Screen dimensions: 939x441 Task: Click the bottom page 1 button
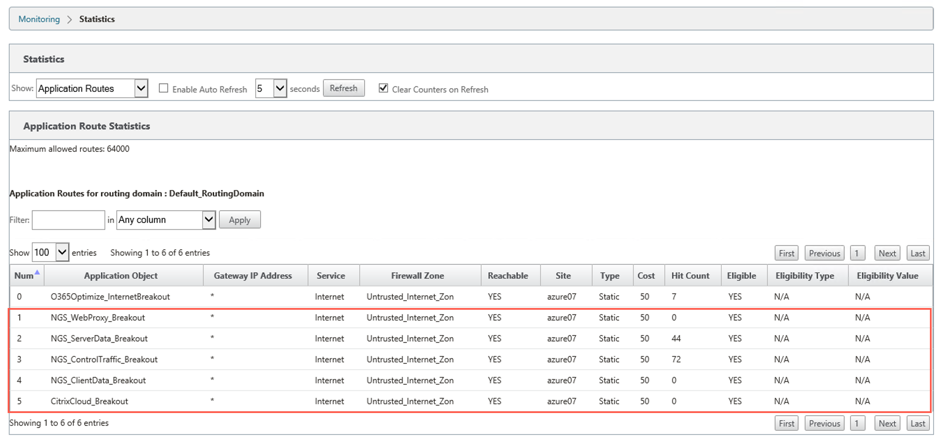coord(857,423)
